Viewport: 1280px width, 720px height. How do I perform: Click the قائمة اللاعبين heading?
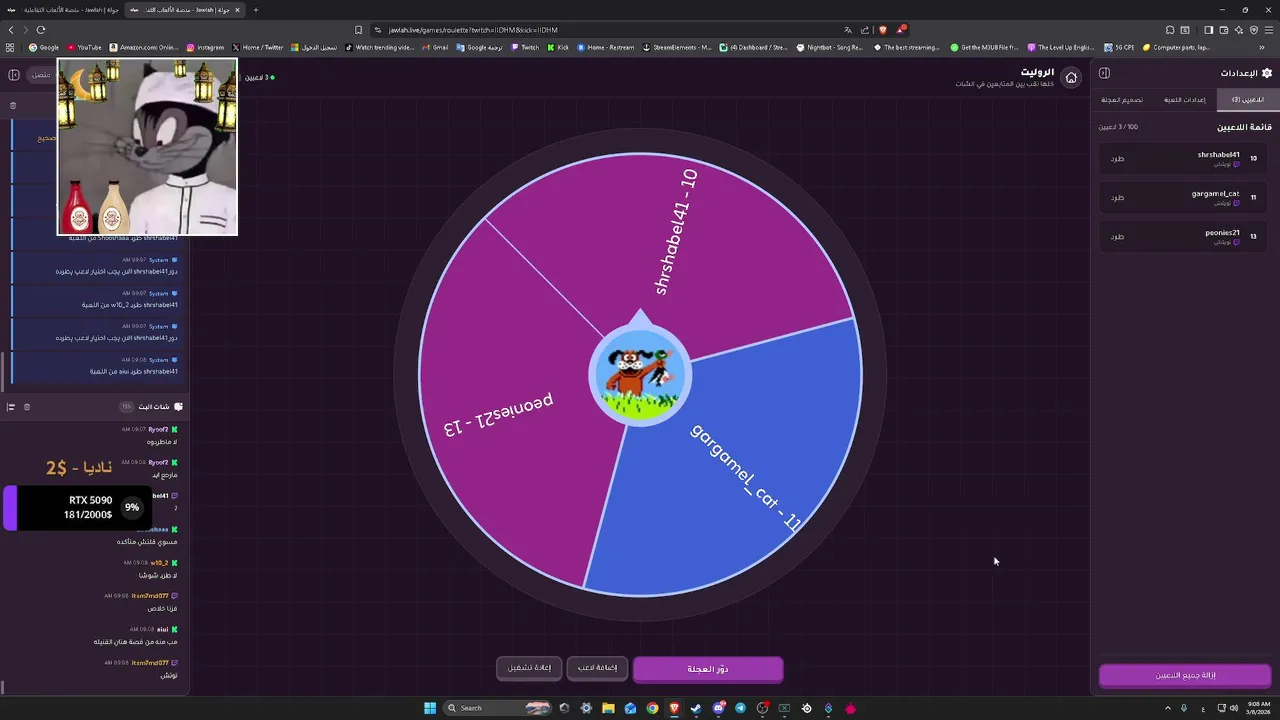tap(1244, 127)
